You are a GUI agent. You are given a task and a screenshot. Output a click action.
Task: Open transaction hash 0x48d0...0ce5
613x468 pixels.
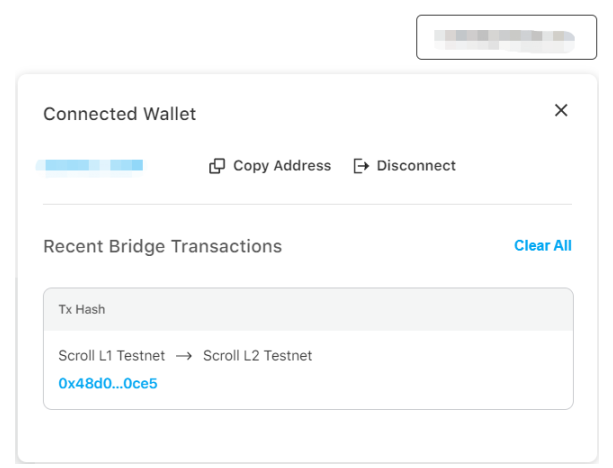pos(108,384)
